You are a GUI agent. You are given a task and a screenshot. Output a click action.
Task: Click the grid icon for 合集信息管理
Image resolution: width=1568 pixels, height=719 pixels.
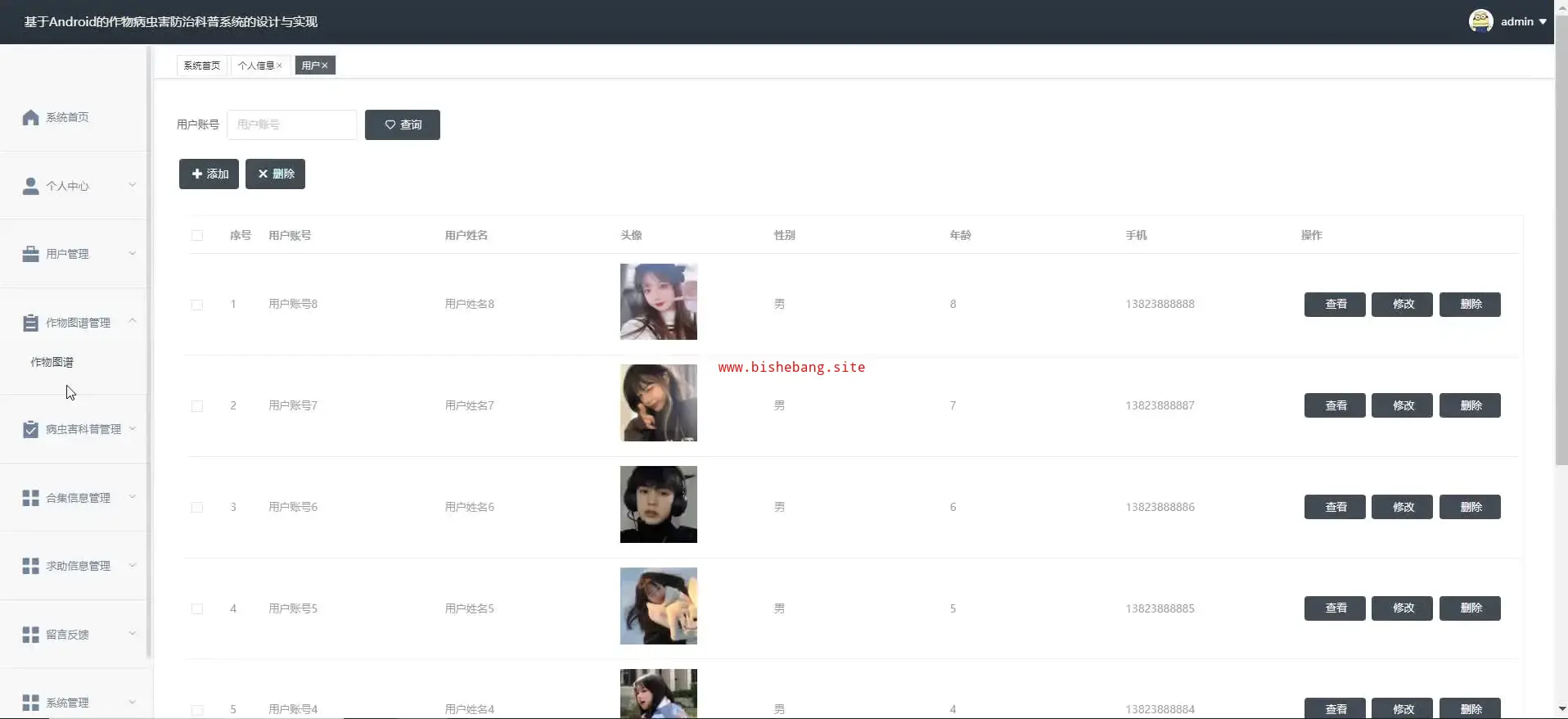[30, 498]
